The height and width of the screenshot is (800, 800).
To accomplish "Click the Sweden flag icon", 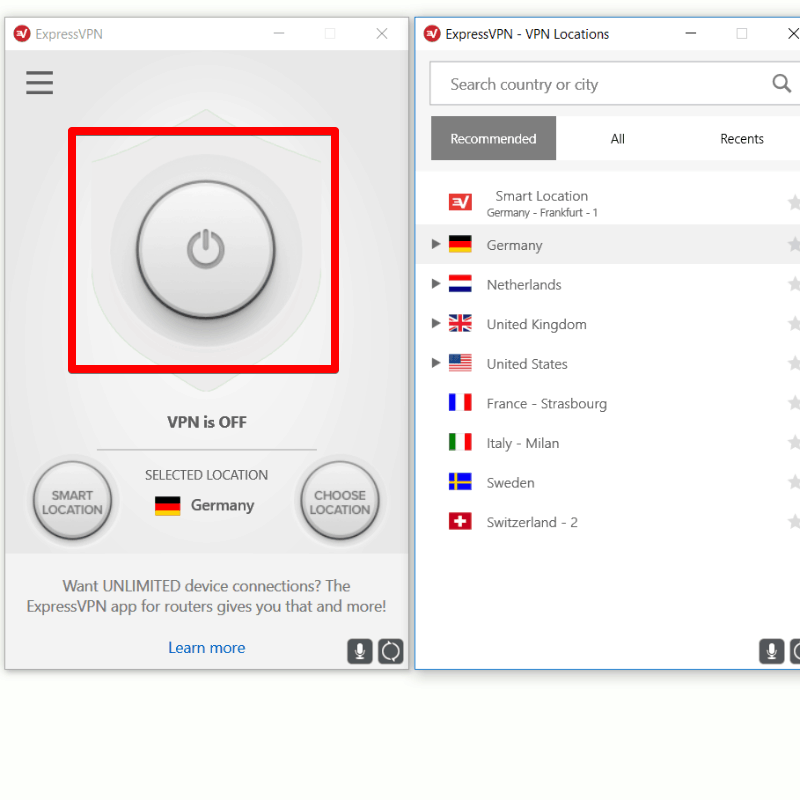I will (460, 482).
